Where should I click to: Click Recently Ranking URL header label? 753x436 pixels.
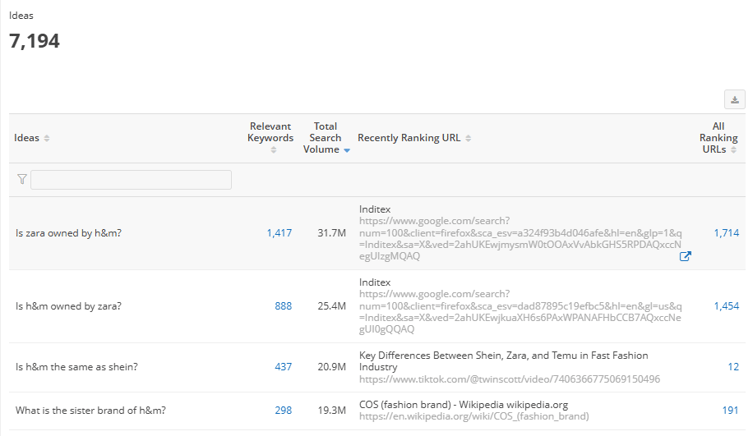[x=409, y=138]
